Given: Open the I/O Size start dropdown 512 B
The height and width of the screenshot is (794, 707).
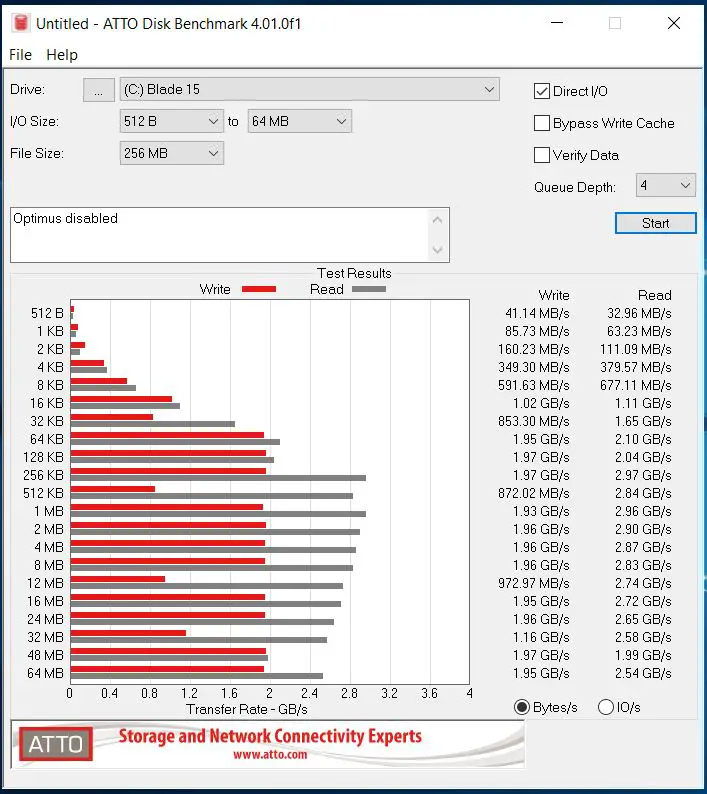Looking at the screenshot, I should (171, 122).
